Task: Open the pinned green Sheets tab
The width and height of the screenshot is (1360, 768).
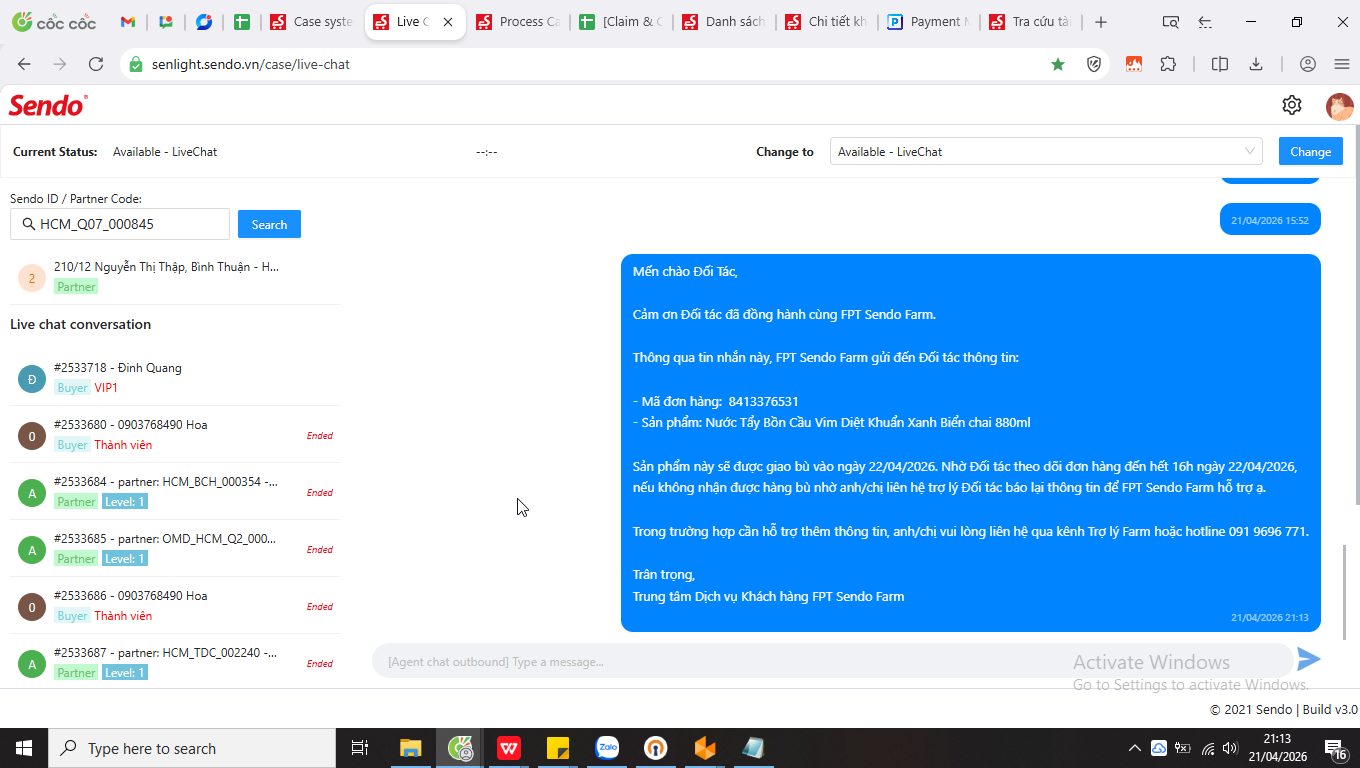Action: pos(241,22)
